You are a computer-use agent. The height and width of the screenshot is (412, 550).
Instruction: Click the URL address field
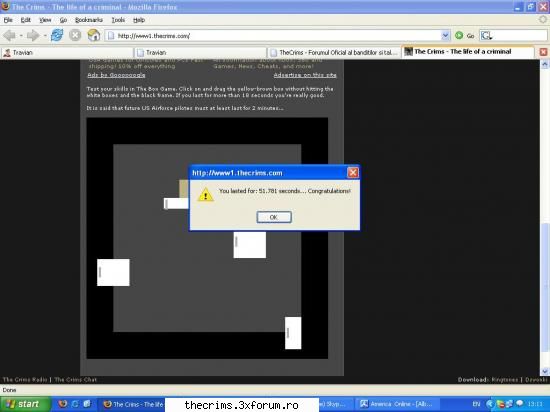pyautogui.click(x=274, y=35)
